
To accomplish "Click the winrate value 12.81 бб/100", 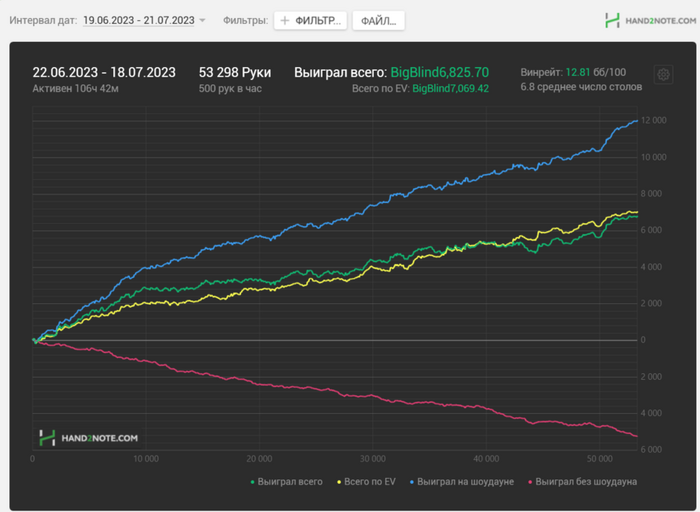I will (596, 72).
